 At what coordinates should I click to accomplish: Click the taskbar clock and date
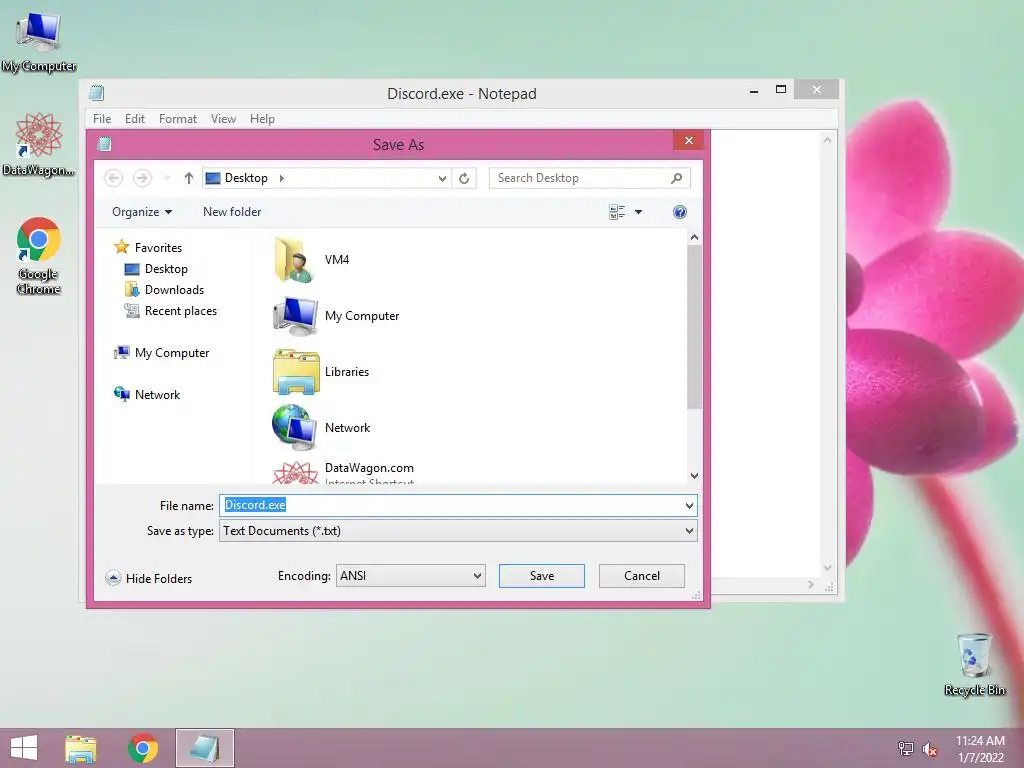click(980, 749)
